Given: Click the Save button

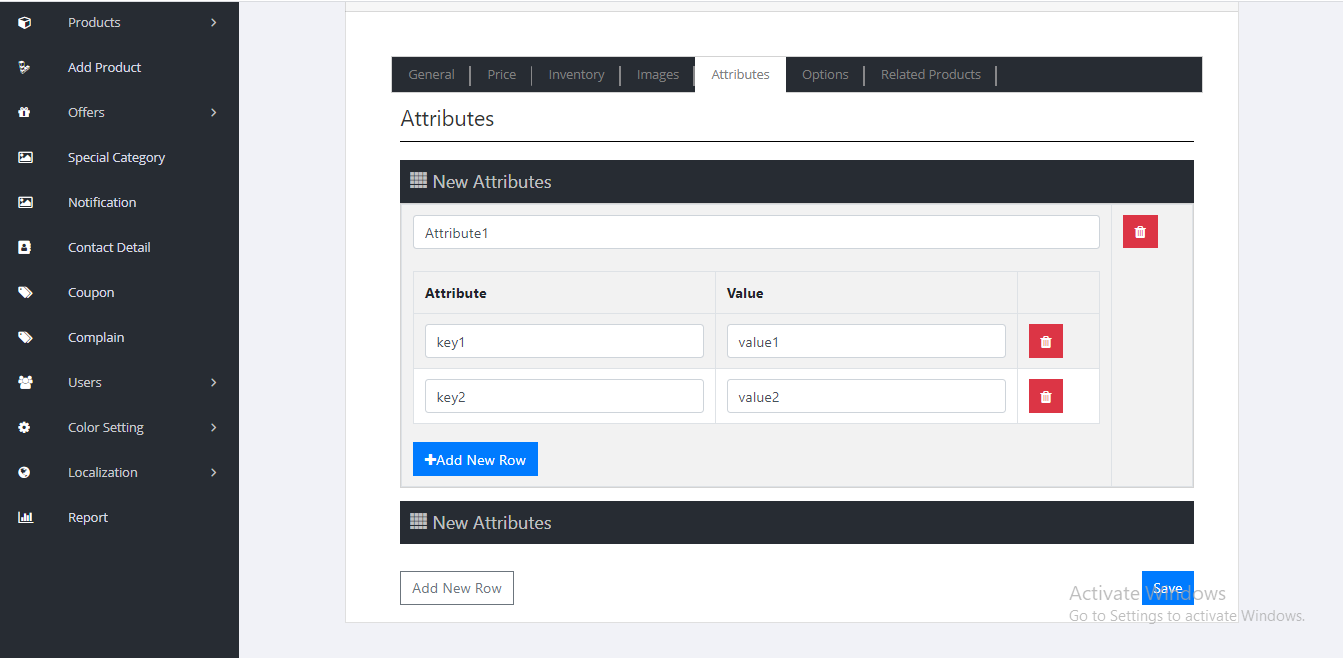Looking at the screenshot, I should 1167,588.
